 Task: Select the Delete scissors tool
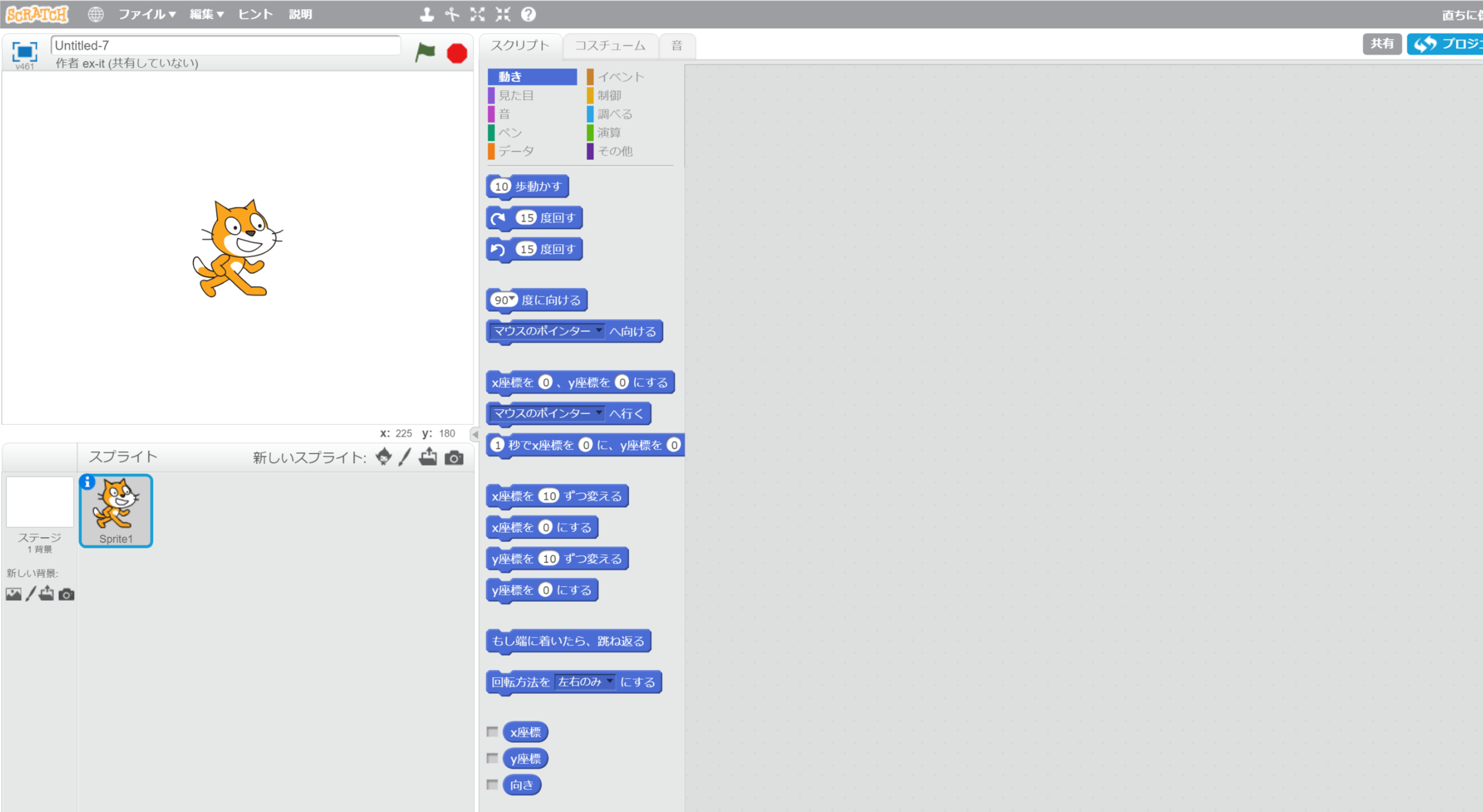point(452,14)
